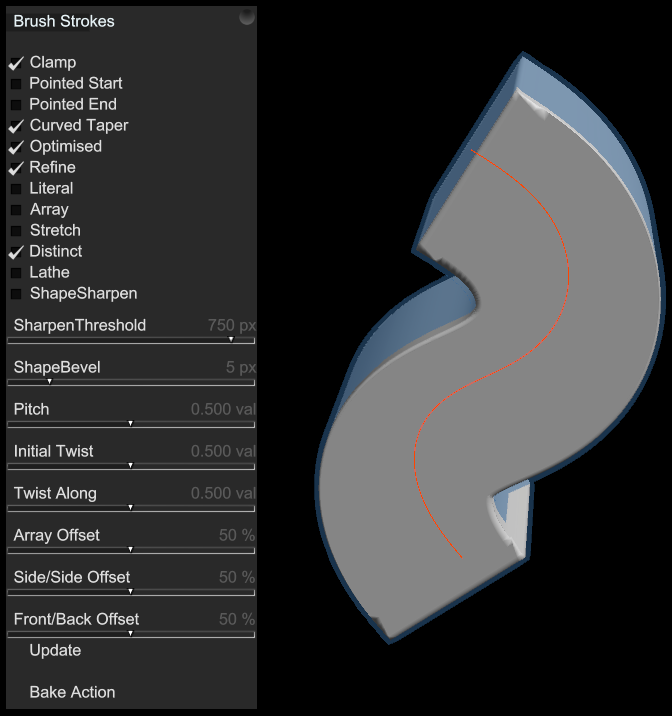Enable the Pointed Start option

(x=16, y=84)
